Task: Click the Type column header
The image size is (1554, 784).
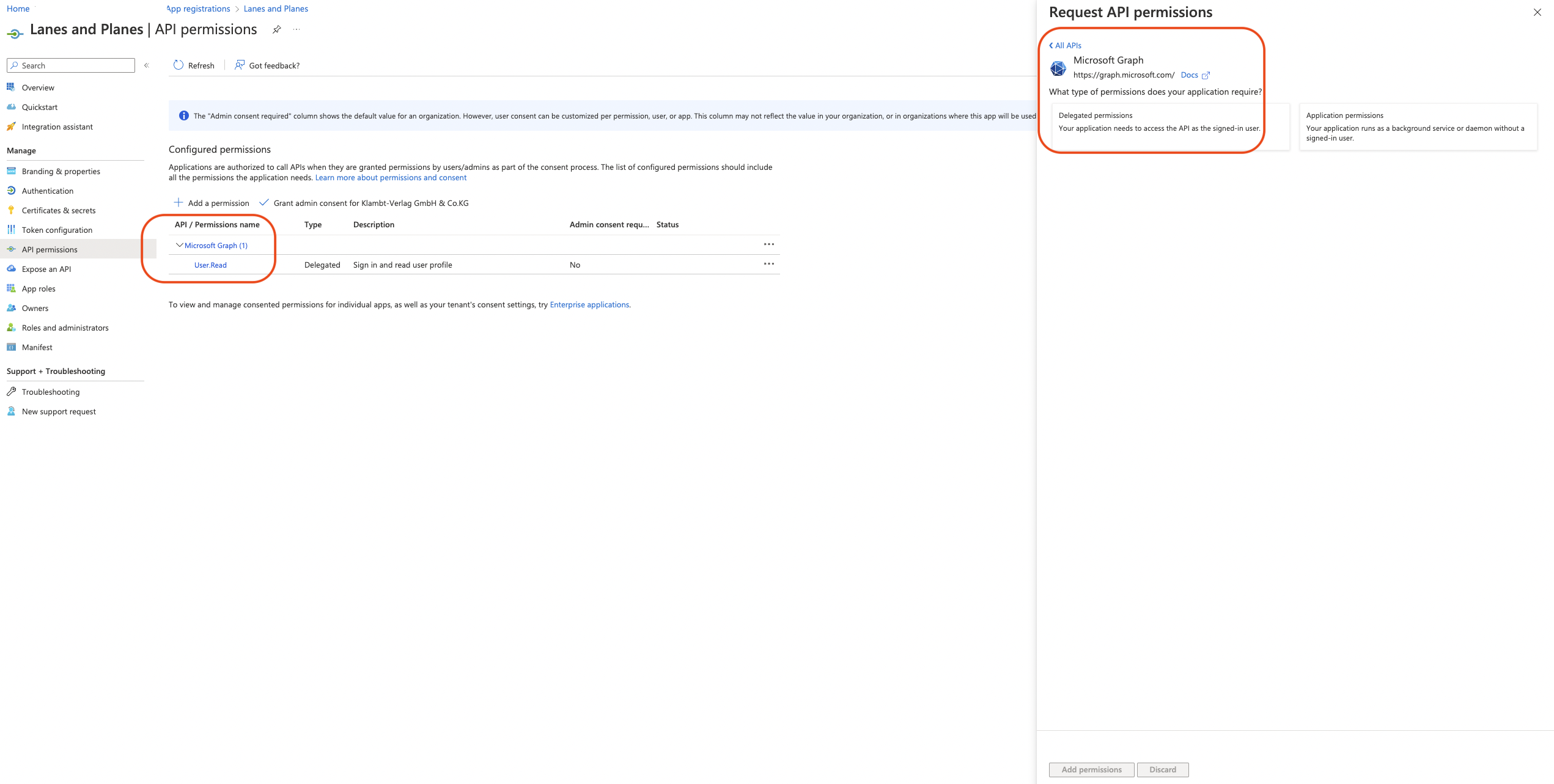Action: tap(313, 224)
